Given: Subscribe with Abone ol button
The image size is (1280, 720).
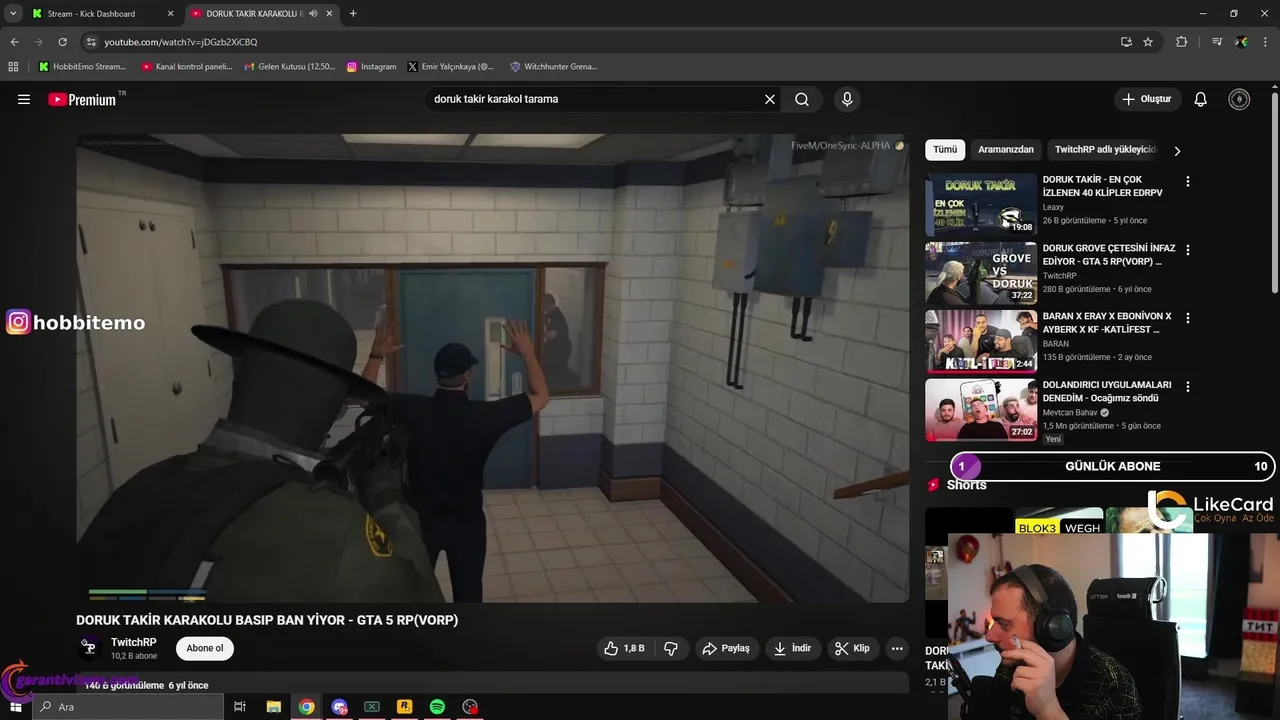Looking at the screenshot, I should [205, 648].
